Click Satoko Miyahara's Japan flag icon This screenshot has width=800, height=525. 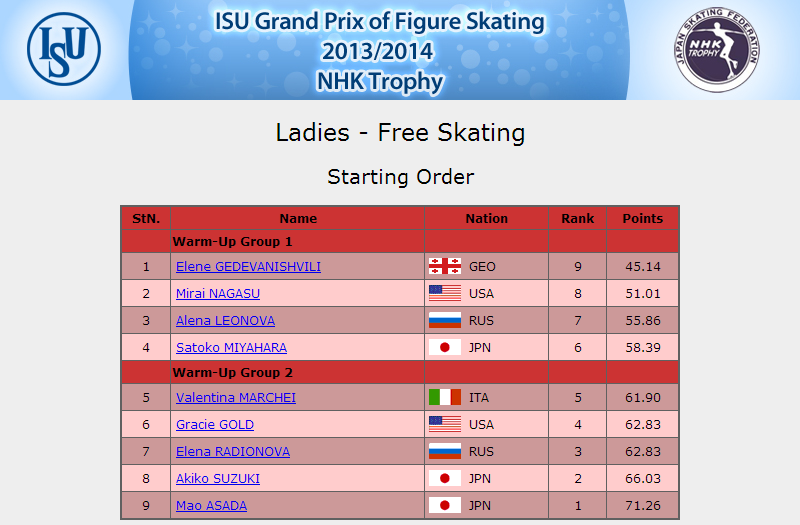(x=445, y=347)
